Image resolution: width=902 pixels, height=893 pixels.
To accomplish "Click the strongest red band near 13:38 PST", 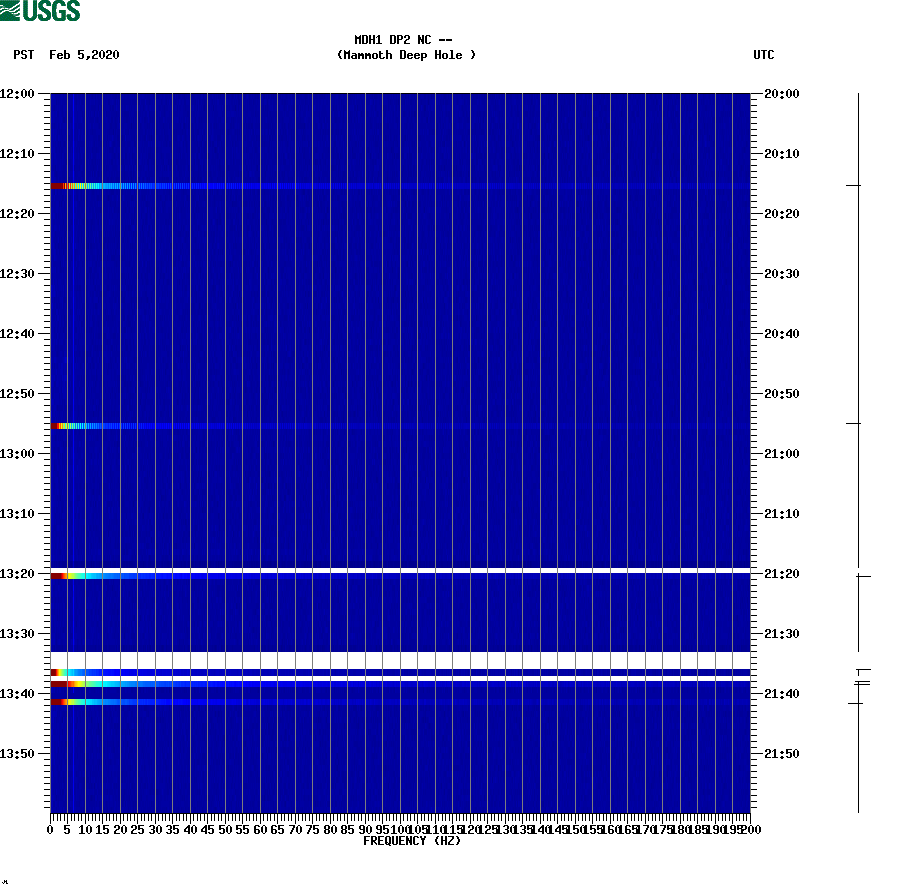I will 60,685.
